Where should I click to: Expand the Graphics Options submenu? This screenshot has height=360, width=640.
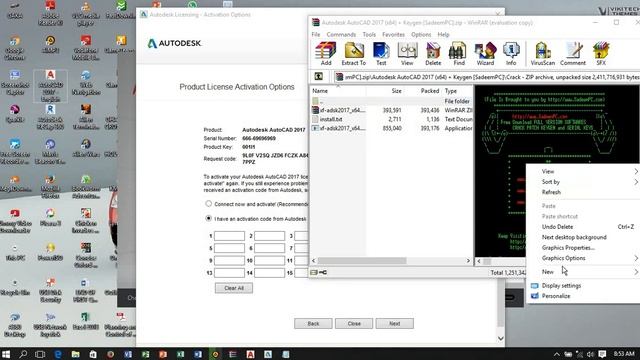(x=583, y=258)
